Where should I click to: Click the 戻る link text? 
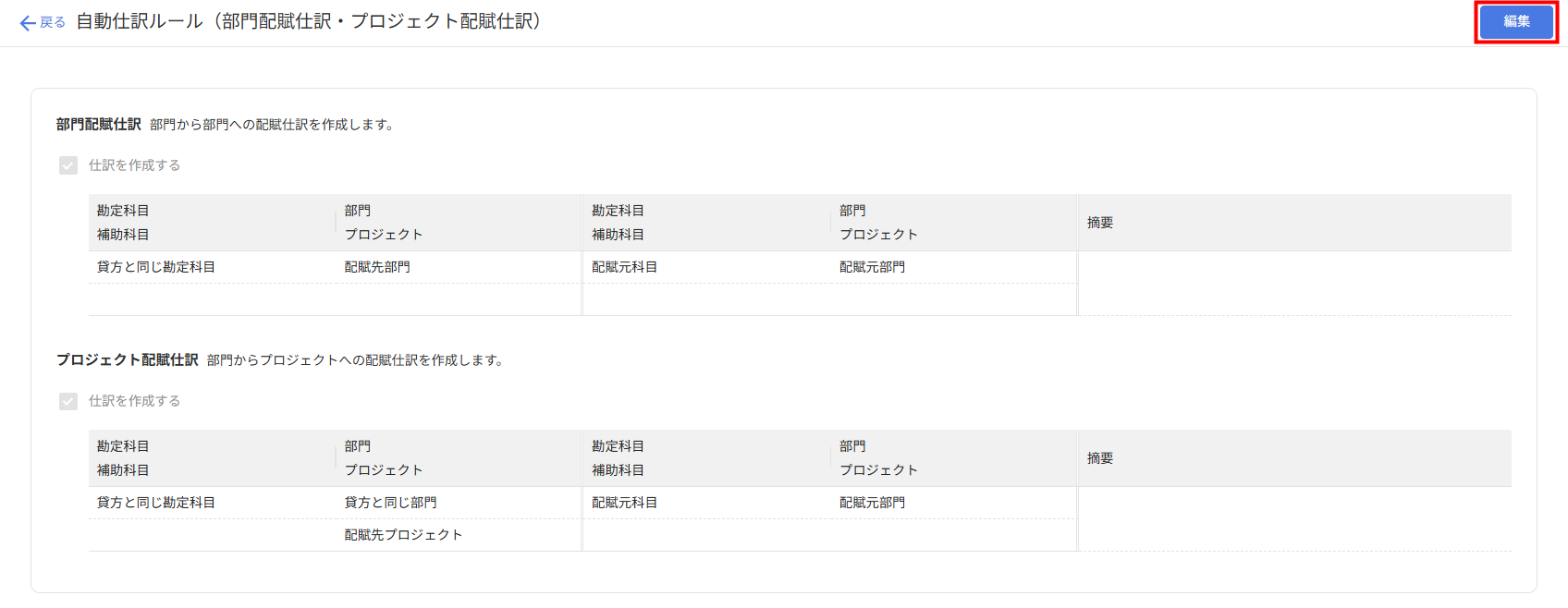coord(53,22)
